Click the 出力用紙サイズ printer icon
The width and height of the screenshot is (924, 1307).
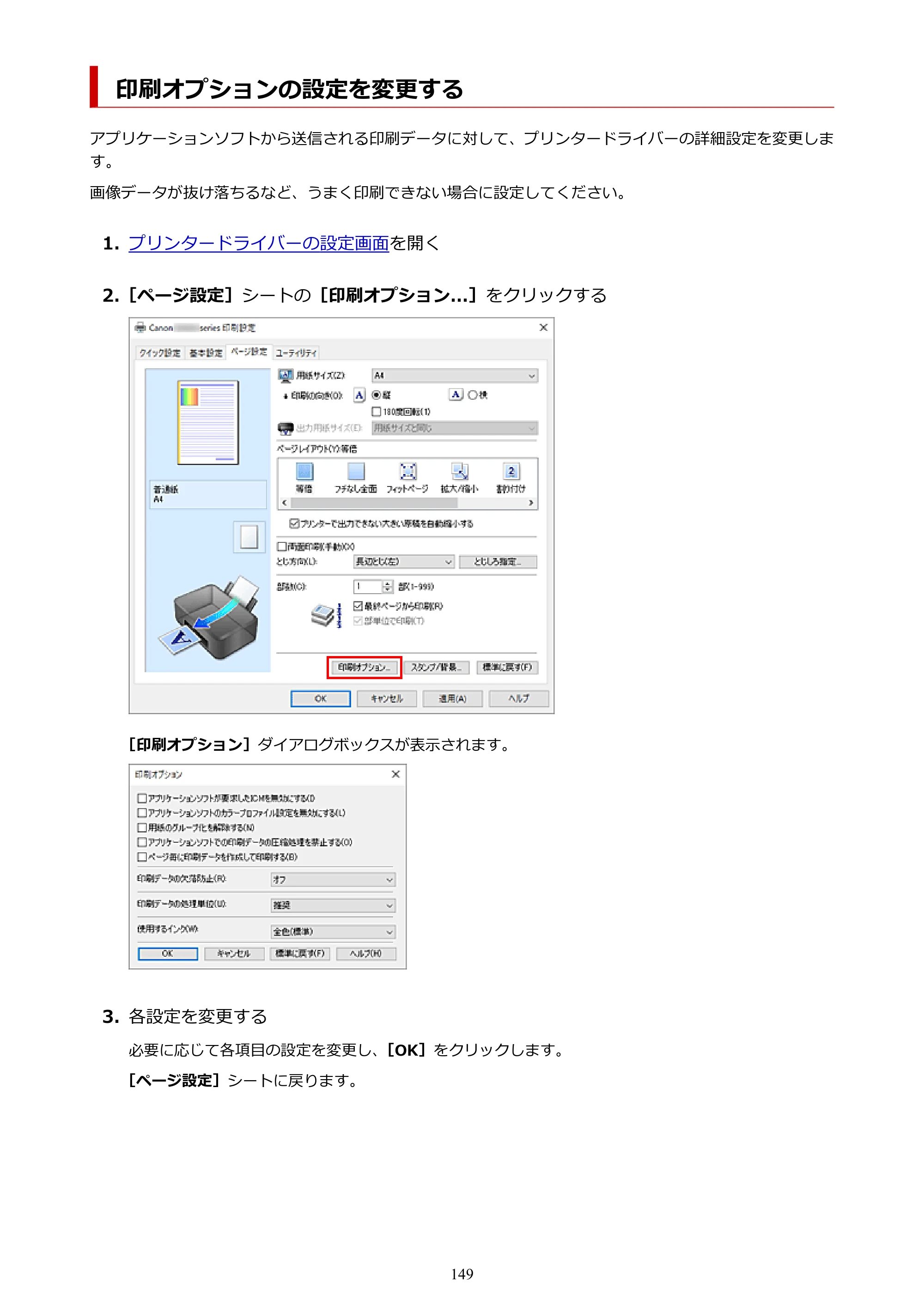[x=285, y=428]
